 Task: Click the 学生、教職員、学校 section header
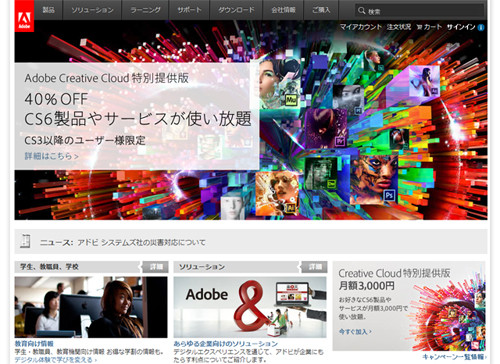pos(49,267)
